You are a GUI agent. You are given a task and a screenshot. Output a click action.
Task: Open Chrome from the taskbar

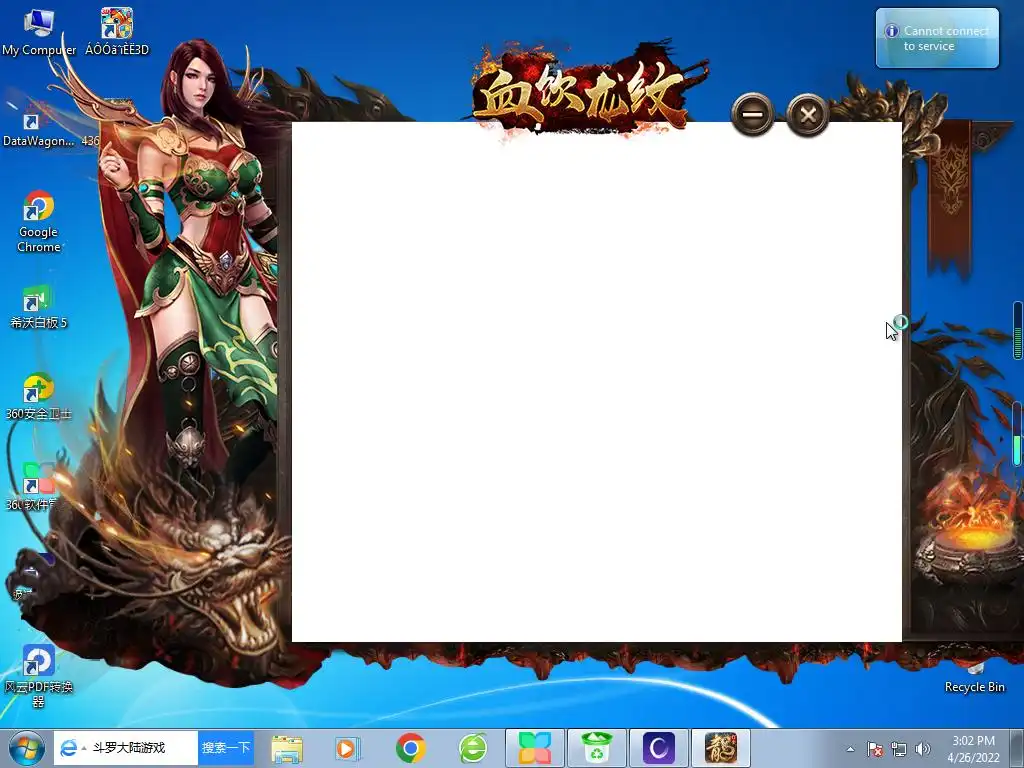tap(411, 748)
